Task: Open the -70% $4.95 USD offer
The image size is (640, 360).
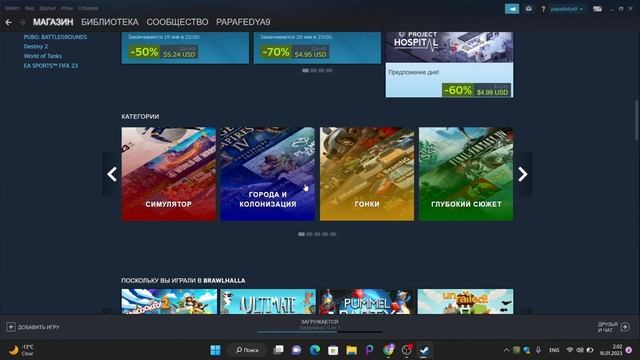Action: coord(317,48)
